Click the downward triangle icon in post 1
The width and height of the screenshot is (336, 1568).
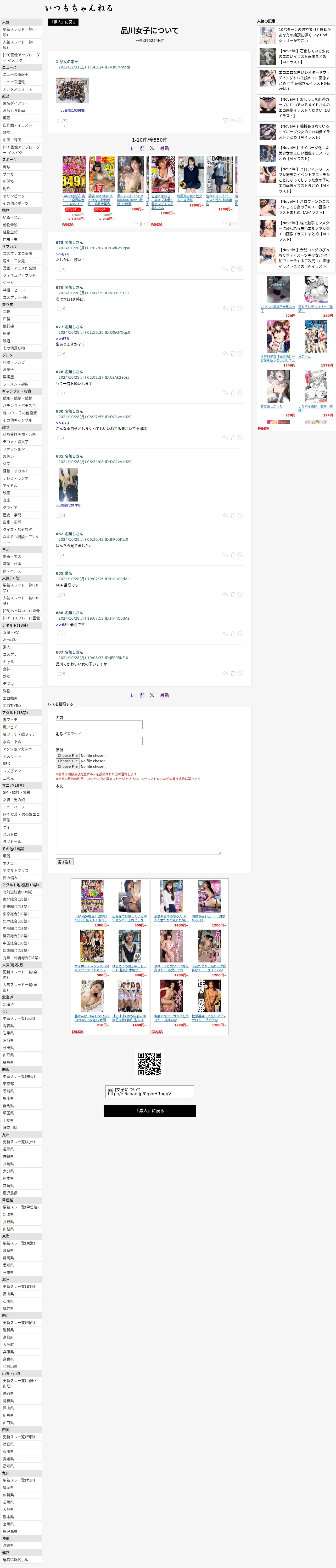(x=225, y=120)
